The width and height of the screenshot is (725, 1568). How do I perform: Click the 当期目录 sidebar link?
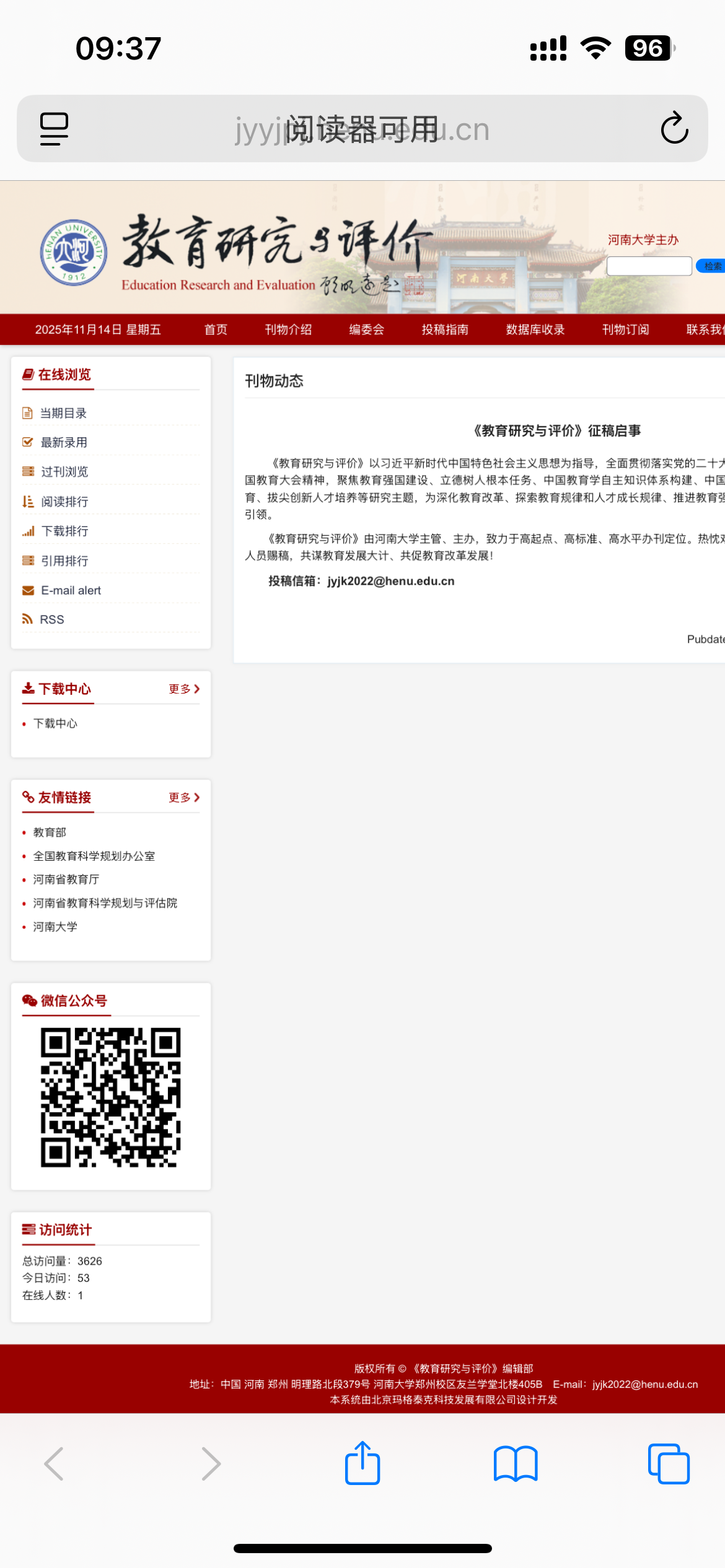click(x=63, y=413)
